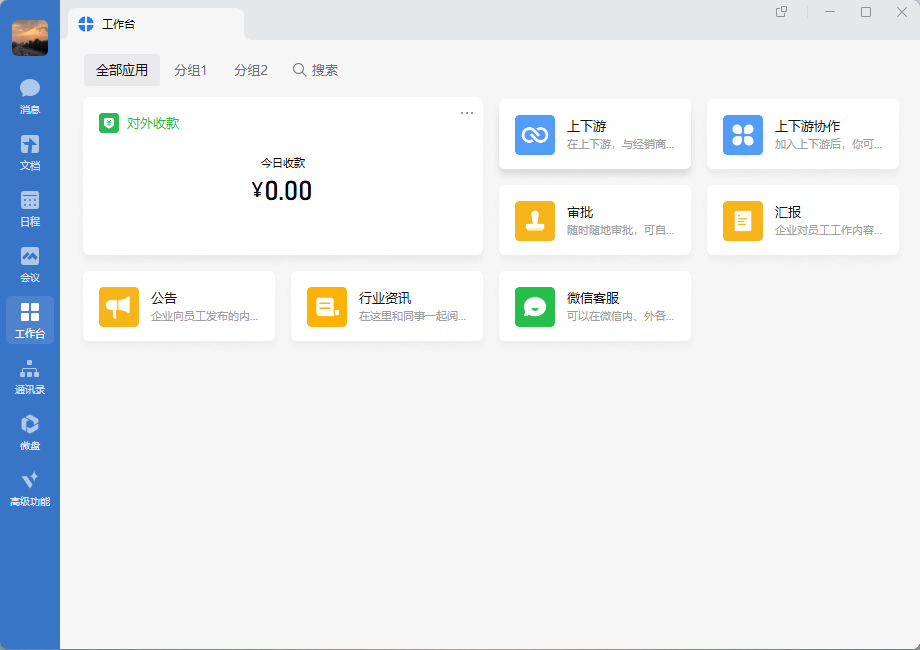Open 高级功能 (Advanced Features) sidebar icon
This screenshot has height=650, width=920.
click(x=30, y=488)
